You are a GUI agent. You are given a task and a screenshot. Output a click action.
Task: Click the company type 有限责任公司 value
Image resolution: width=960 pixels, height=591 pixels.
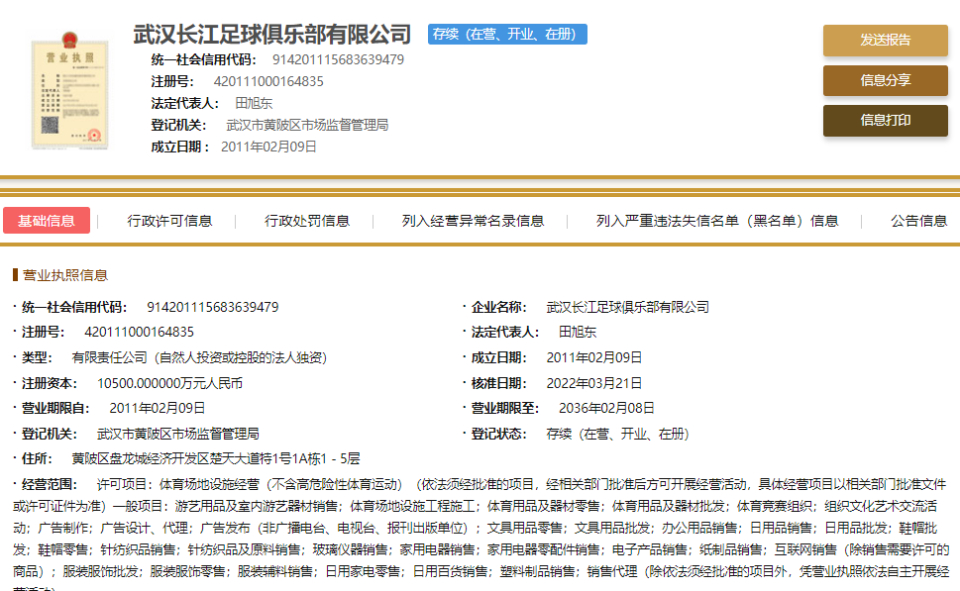200,358
